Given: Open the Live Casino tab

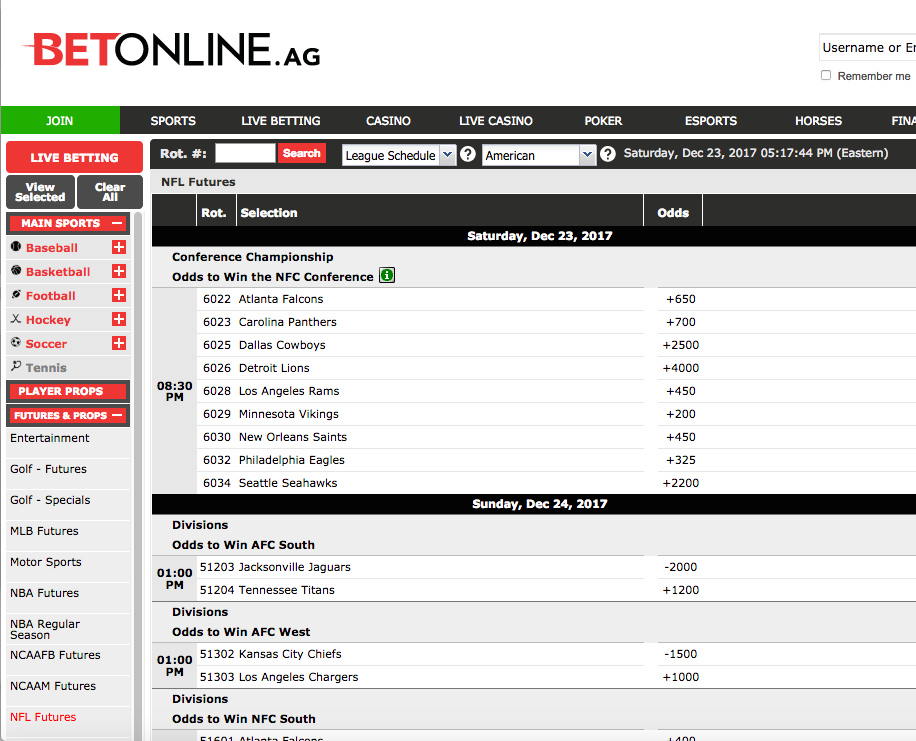Looking at the screenshot, I should [x=496, y=121].
